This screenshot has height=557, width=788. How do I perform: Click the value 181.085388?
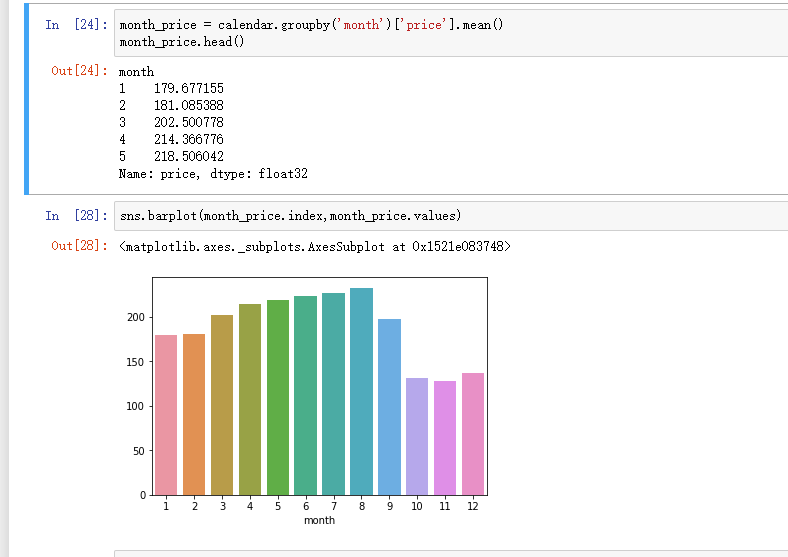[188, 106]
